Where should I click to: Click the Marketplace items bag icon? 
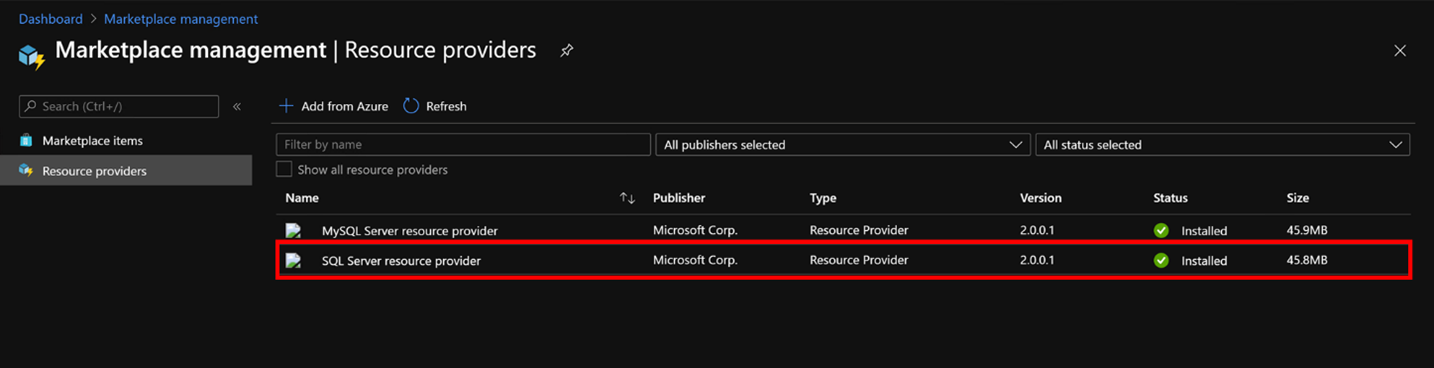pyautogui.click(x=26, y=141)
